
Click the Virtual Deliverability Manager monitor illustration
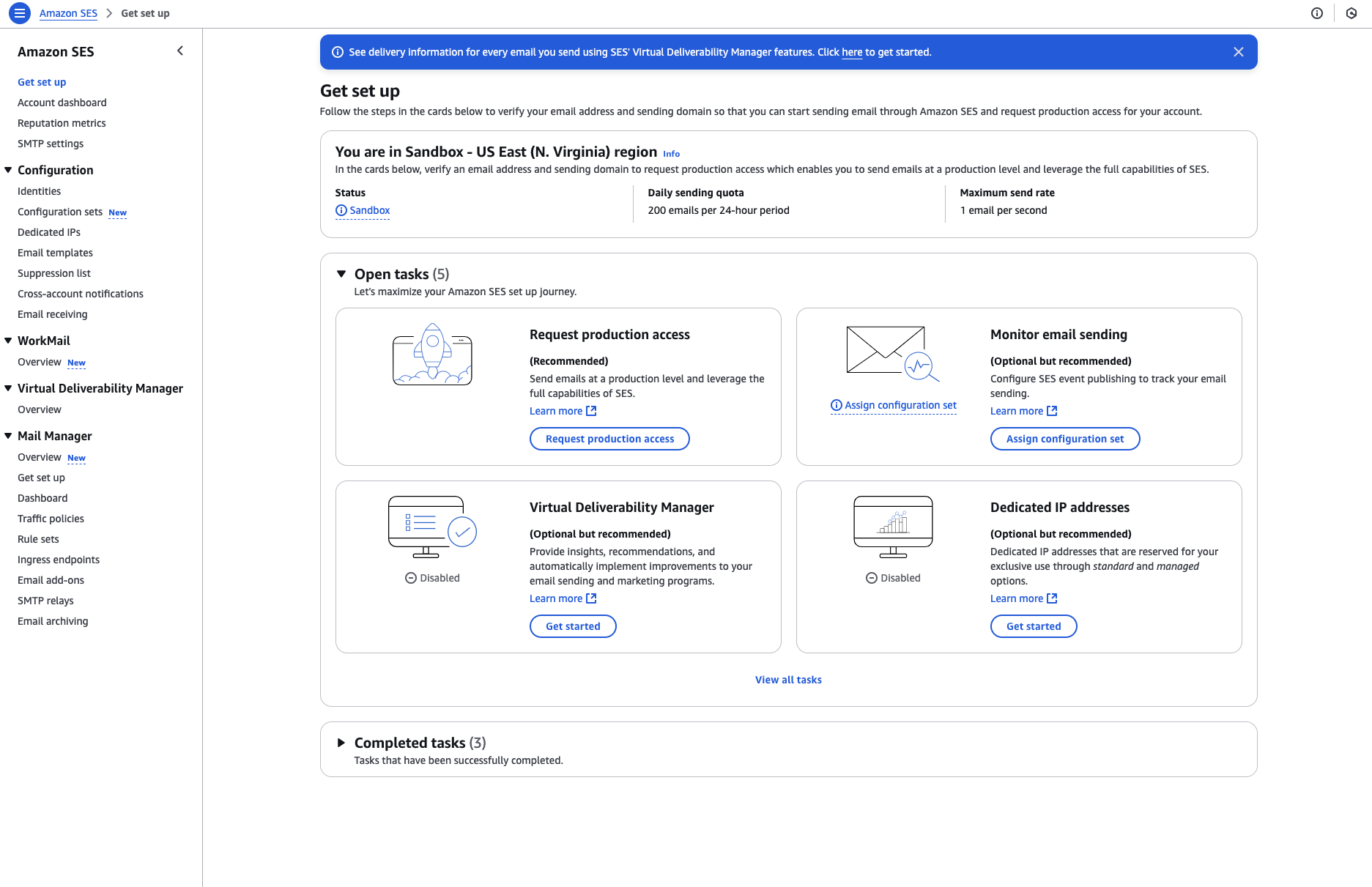[432, 527]
